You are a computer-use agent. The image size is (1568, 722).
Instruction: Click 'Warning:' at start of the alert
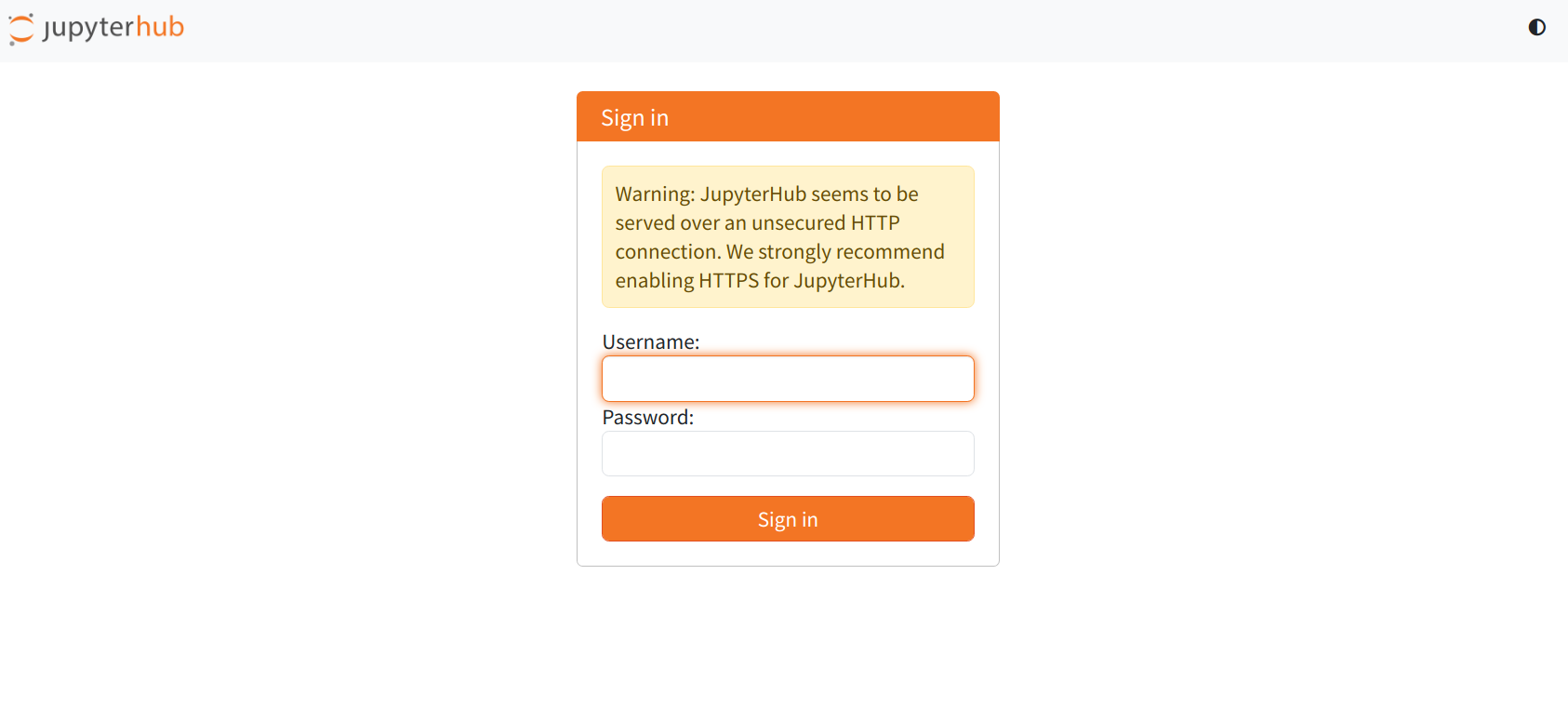pyautogui.click(x=655, y=194)
